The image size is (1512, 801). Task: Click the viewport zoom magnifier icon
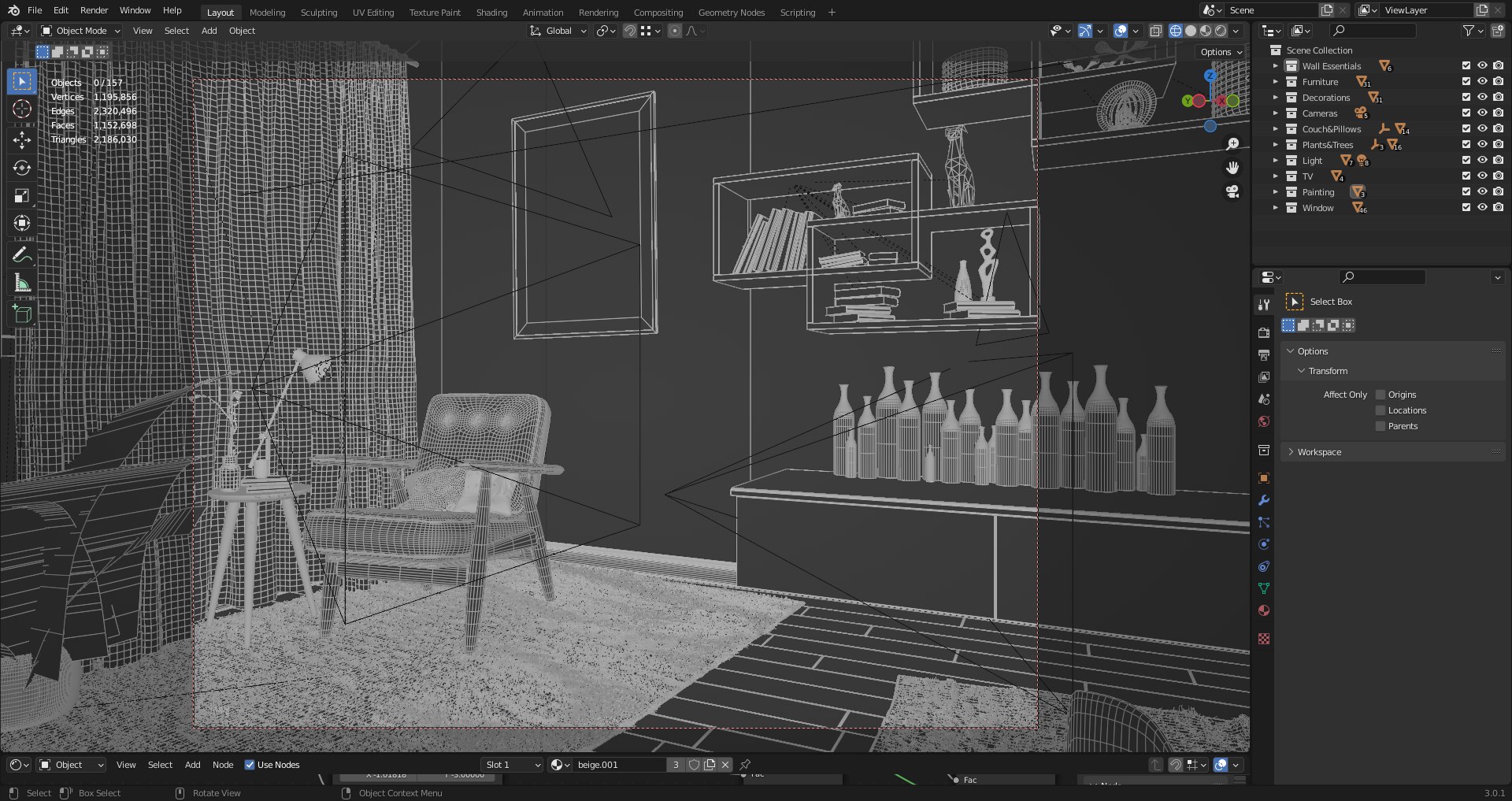[x=1232, y=144]
